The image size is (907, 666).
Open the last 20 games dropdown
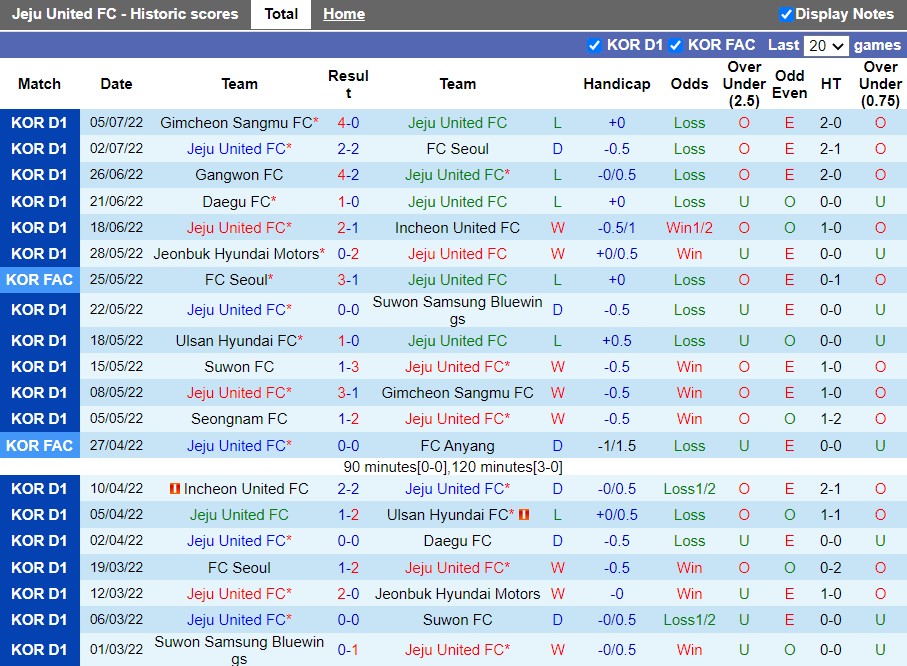(826, 45)
